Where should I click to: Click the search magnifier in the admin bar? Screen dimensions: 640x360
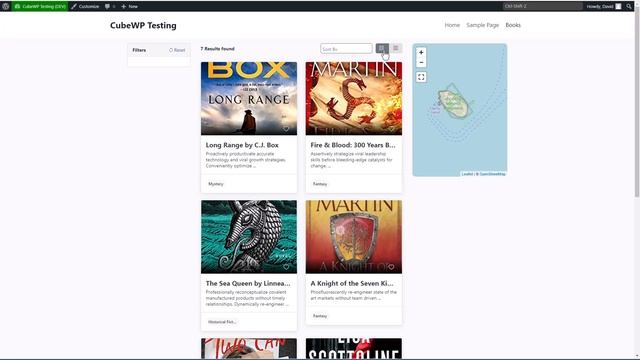point(629,6)
